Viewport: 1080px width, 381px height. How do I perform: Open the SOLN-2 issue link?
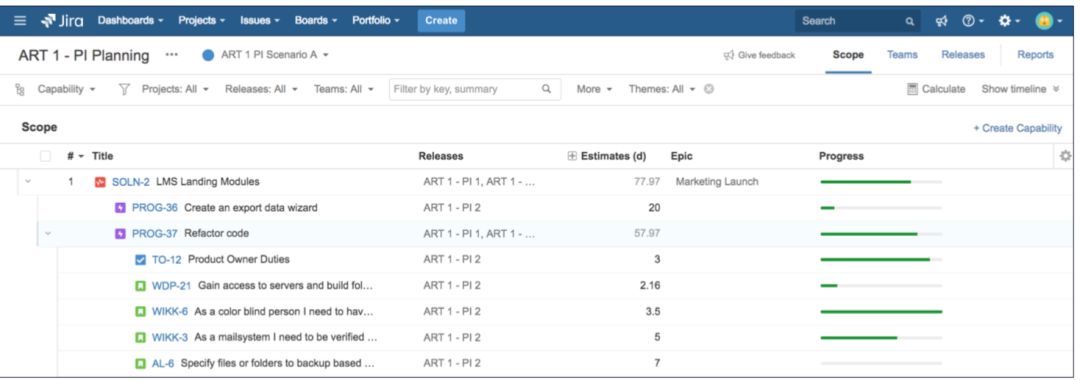pyautogui.click(x=131, y=182)
